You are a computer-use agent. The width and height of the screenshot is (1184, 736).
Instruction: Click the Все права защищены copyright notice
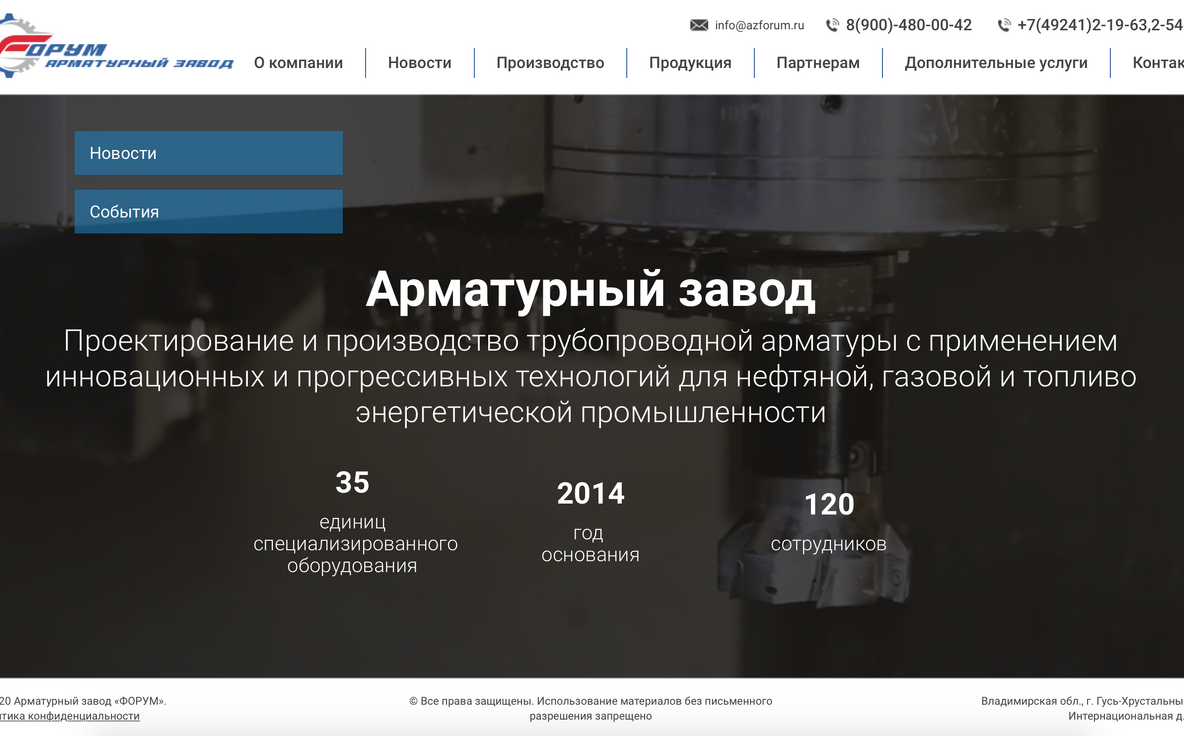[590, 708]
